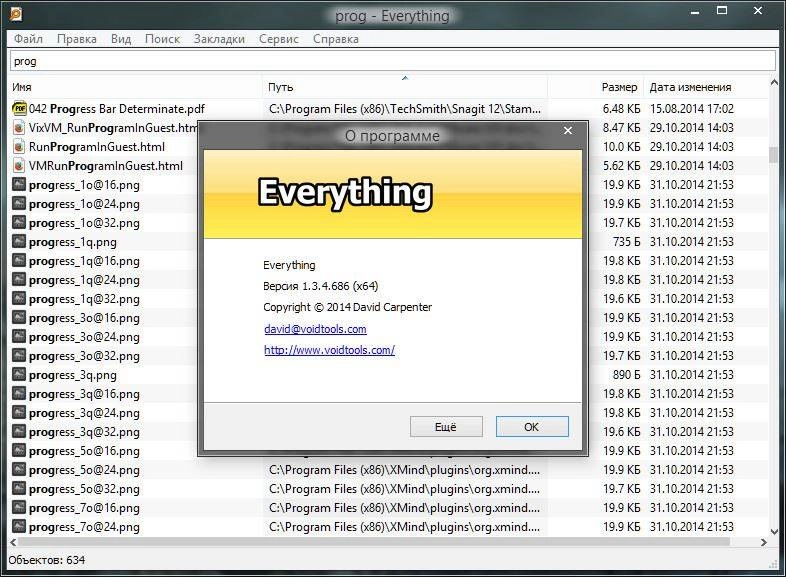Click the horizontal scrollbar right arrow
This screenshot has height=577, width=786.
[x=763, y=542]
